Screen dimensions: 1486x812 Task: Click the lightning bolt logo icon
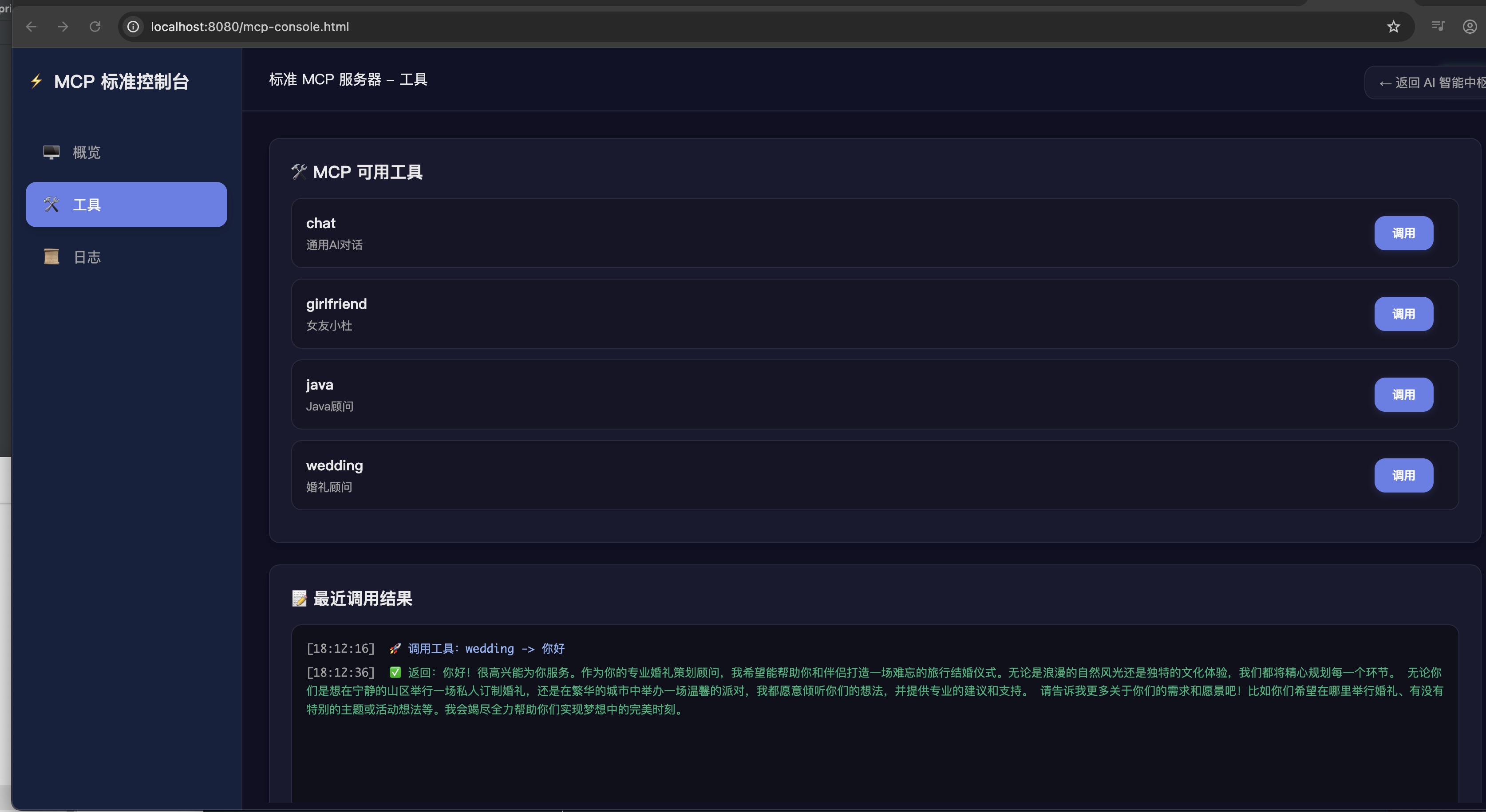coord(36,81)
